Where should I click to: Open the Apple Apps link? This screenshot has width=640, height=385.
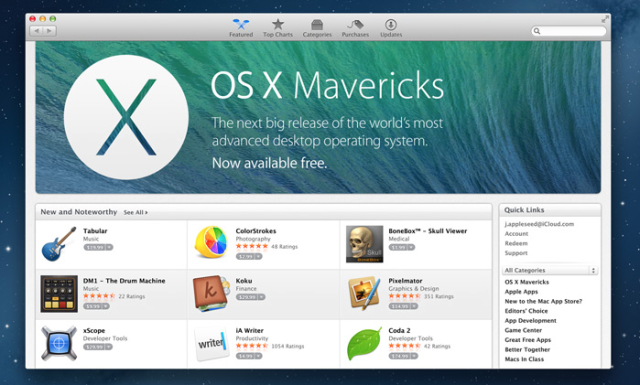coord(521,292)
